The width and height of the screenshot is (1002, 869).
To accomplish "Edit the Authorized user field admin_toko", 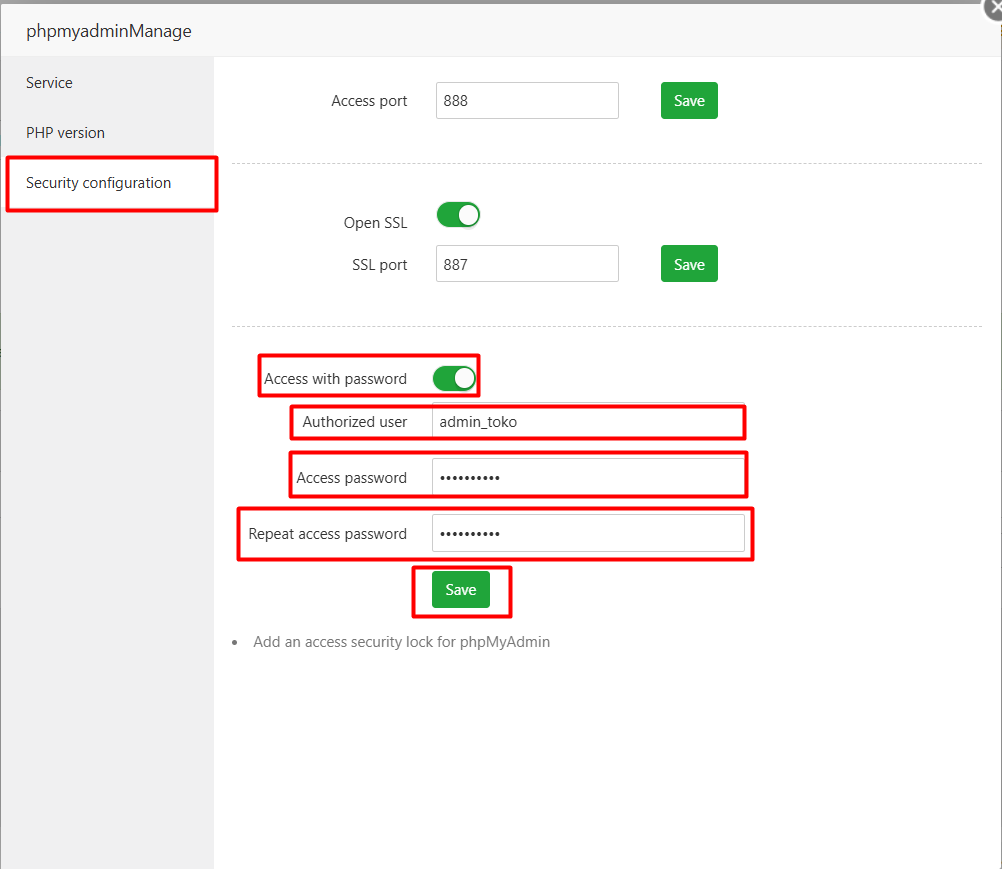I will click(588, 422).
